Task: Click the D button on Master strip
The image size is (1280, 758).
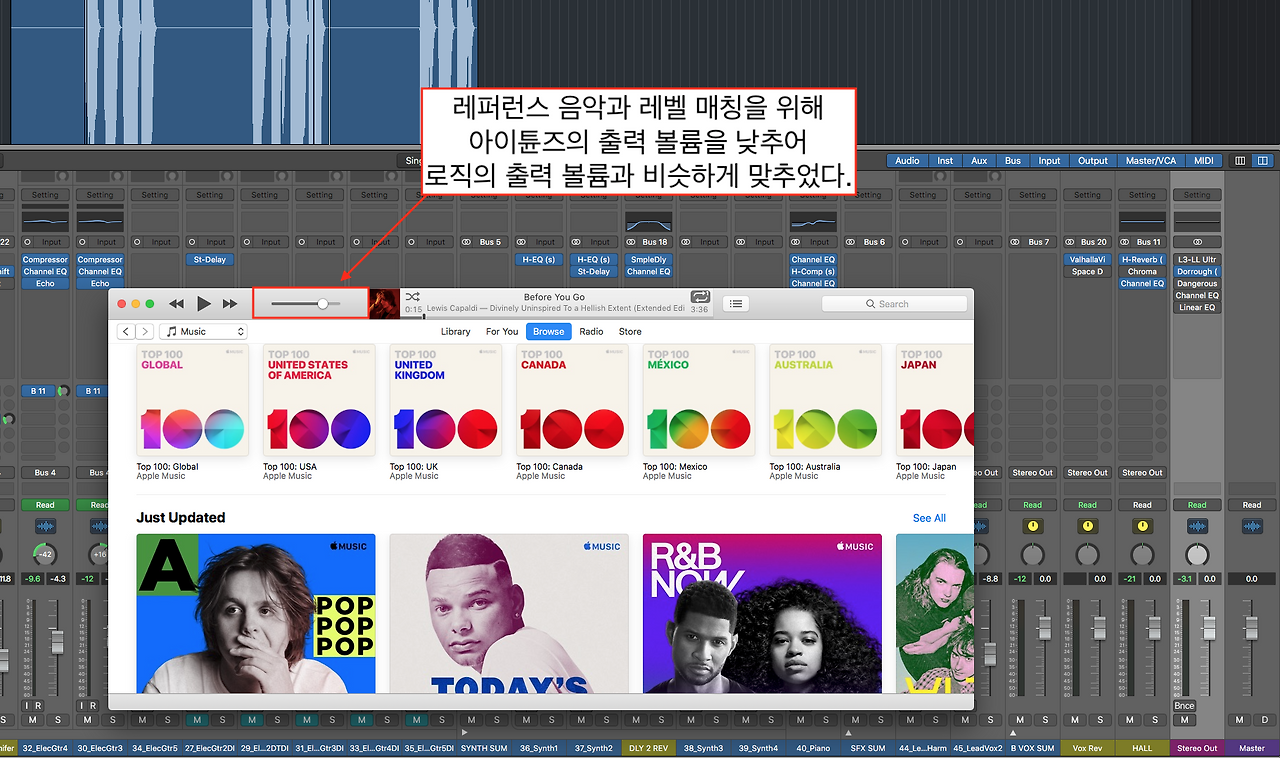Action: [1265, 720]
